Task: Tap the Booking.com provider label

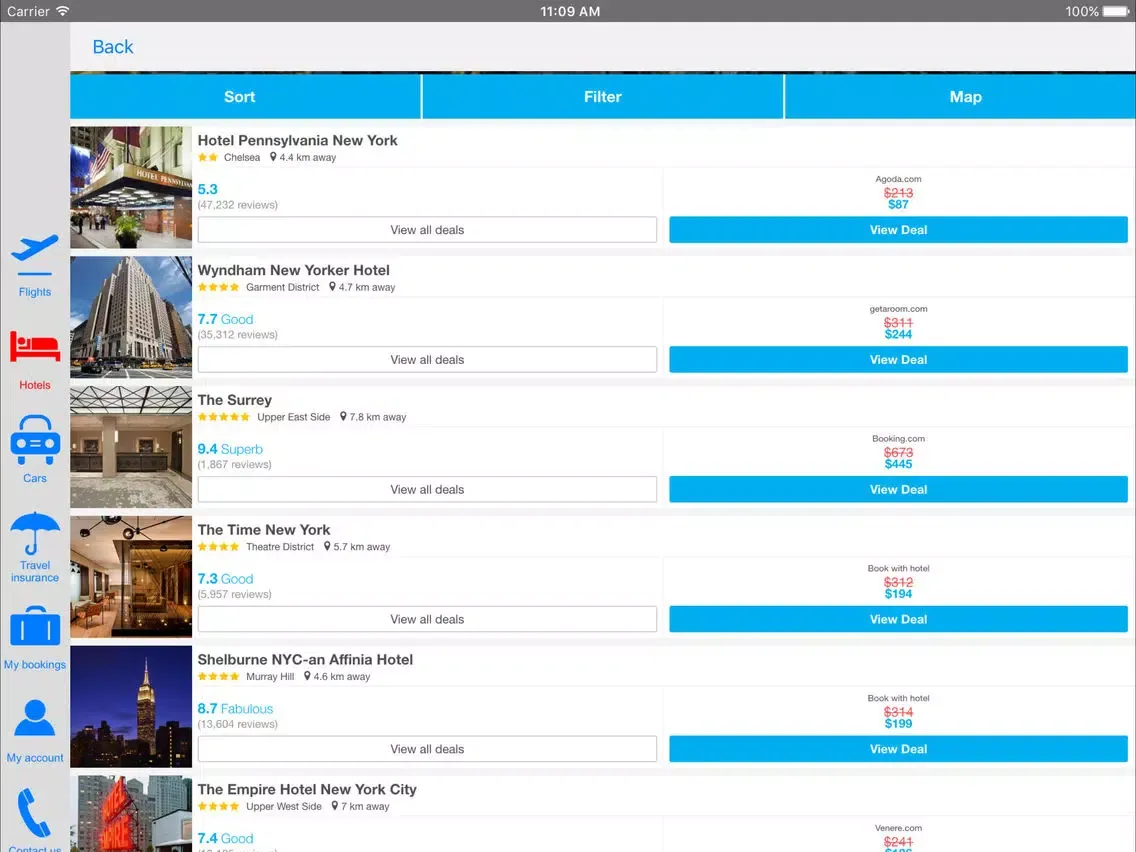Action: point(898,438)
